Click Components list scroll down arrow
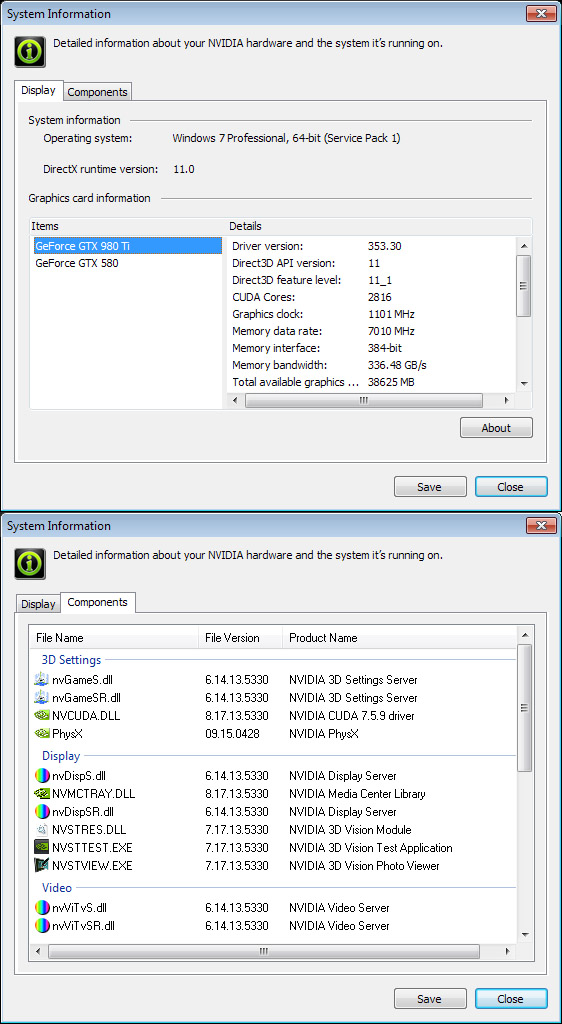562x1024 pixels. click(524, 936)
